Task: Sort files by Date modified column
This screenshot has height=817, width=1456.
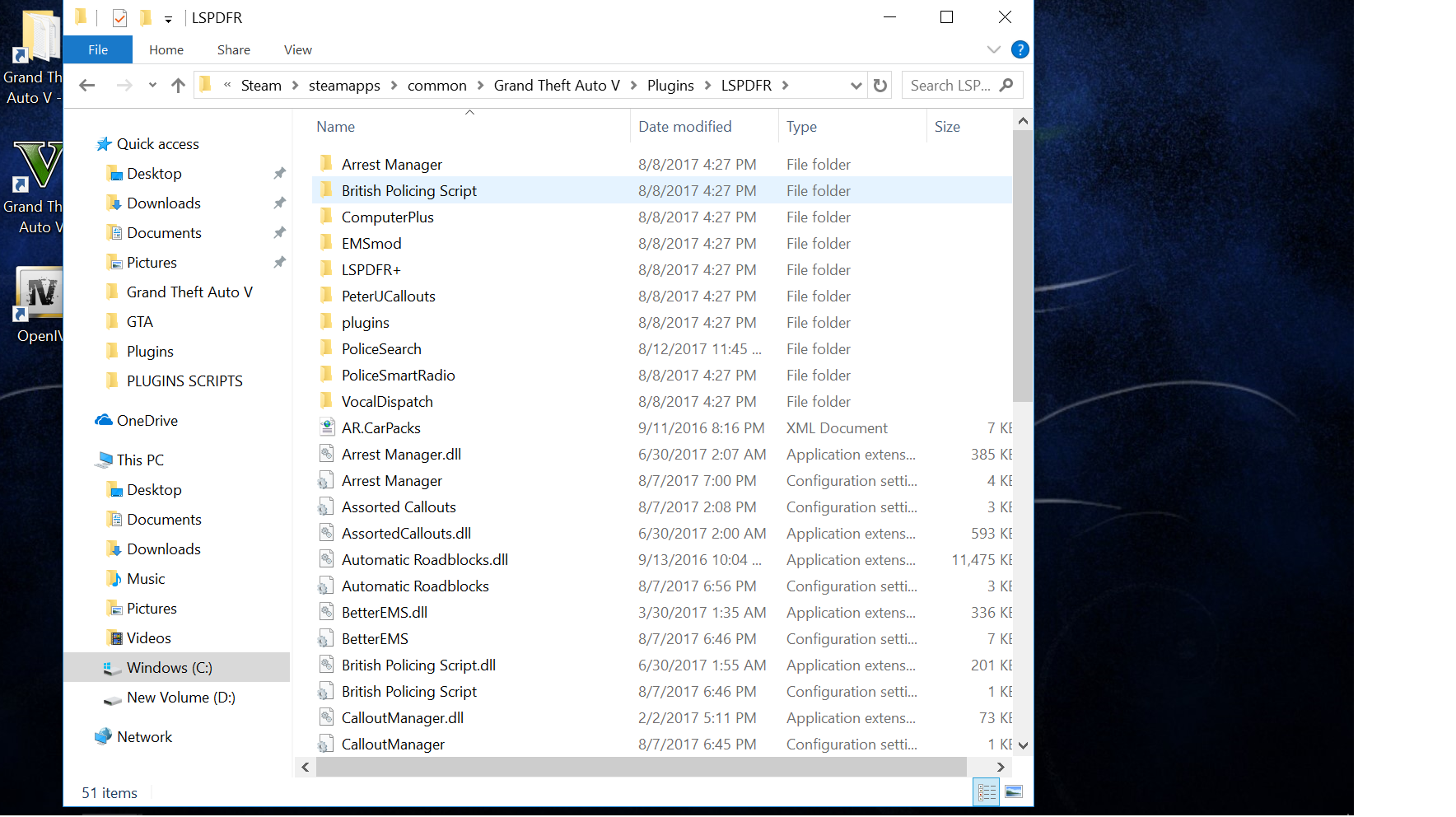Action: [x=684, y=127]
